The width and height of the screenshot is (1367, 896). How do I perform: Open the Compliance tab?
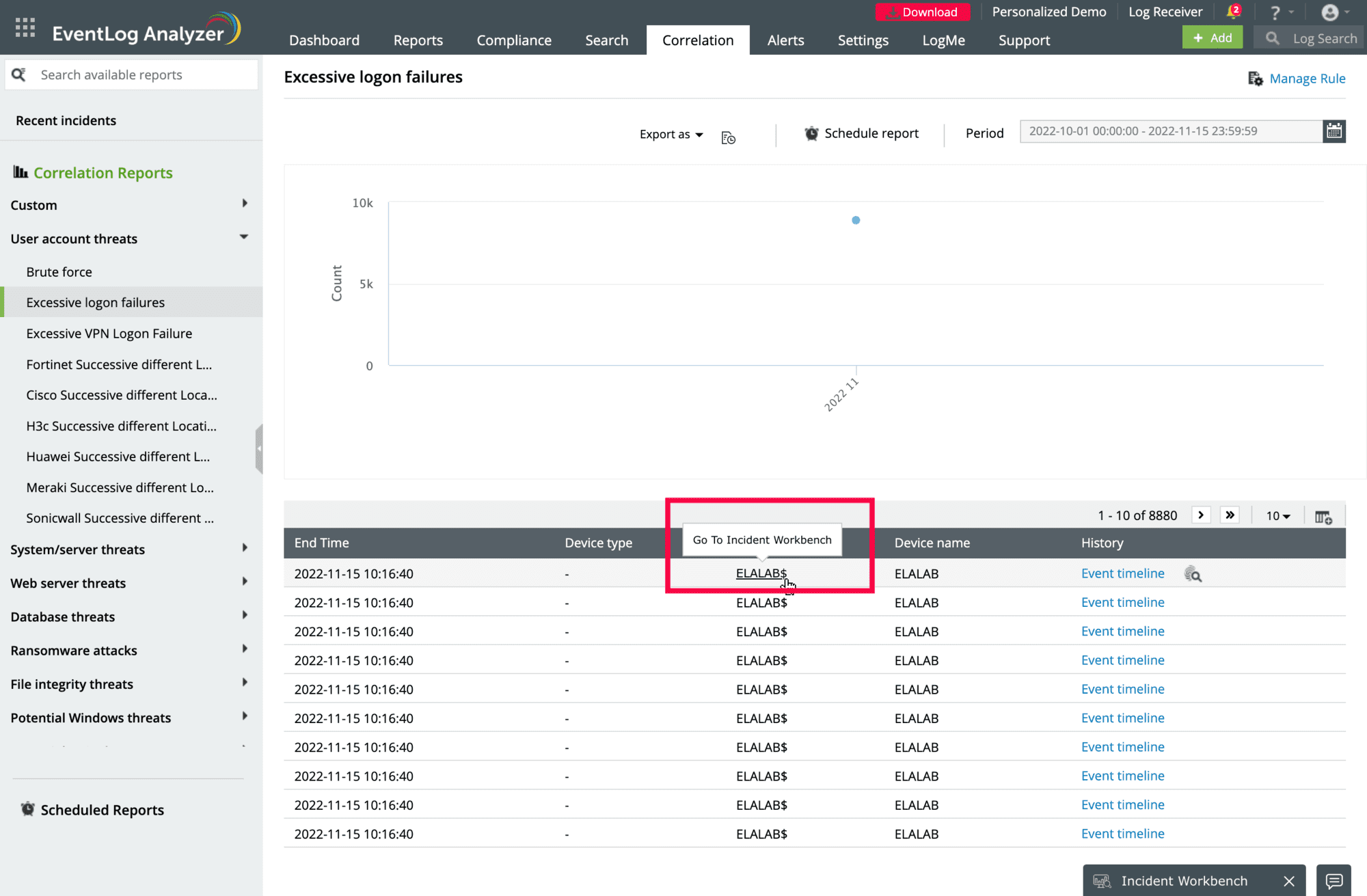tap(514, 40)
